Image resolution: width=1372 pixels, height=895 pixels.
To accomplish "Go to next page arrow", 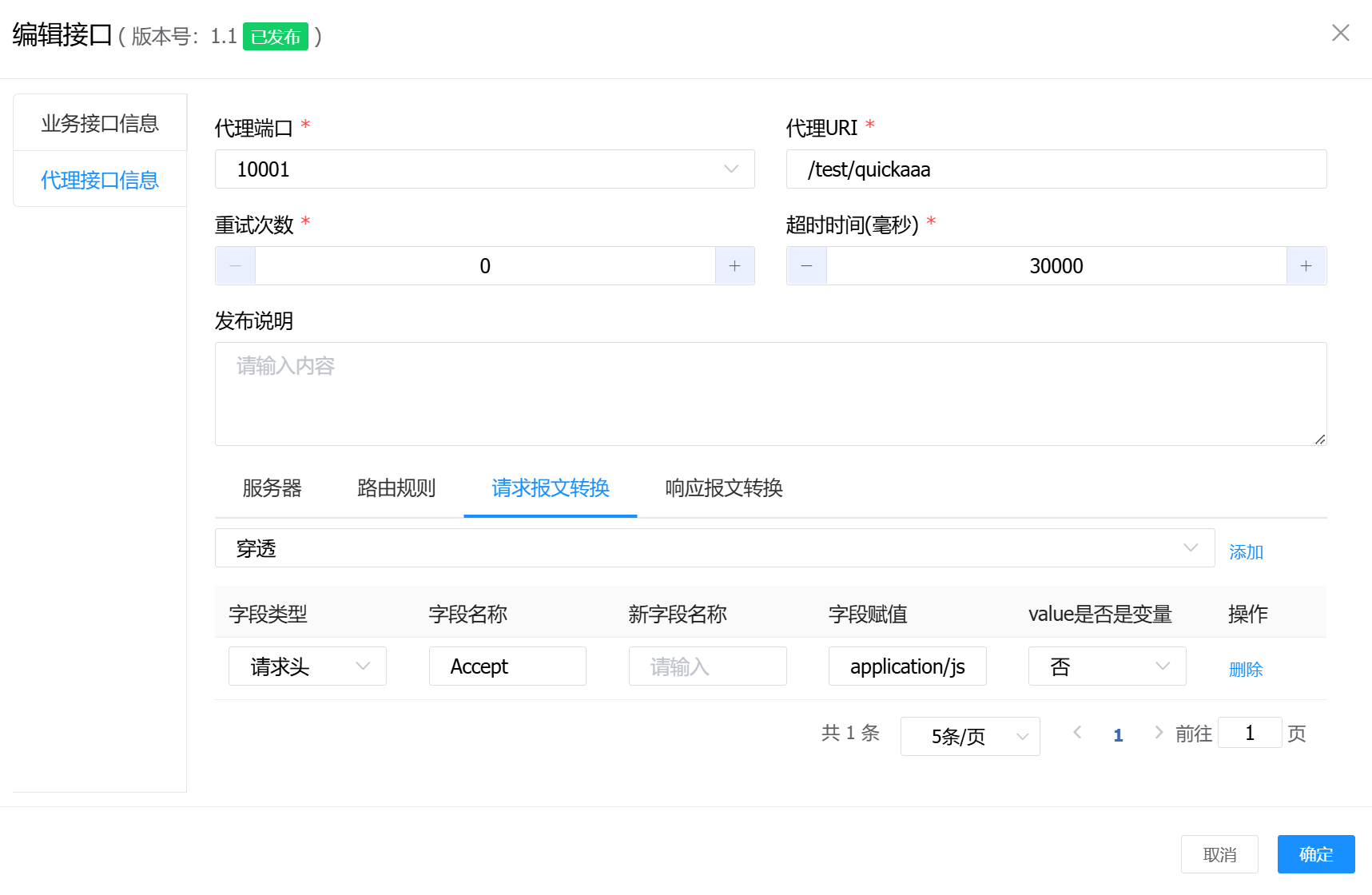I will coord(1158,733).
